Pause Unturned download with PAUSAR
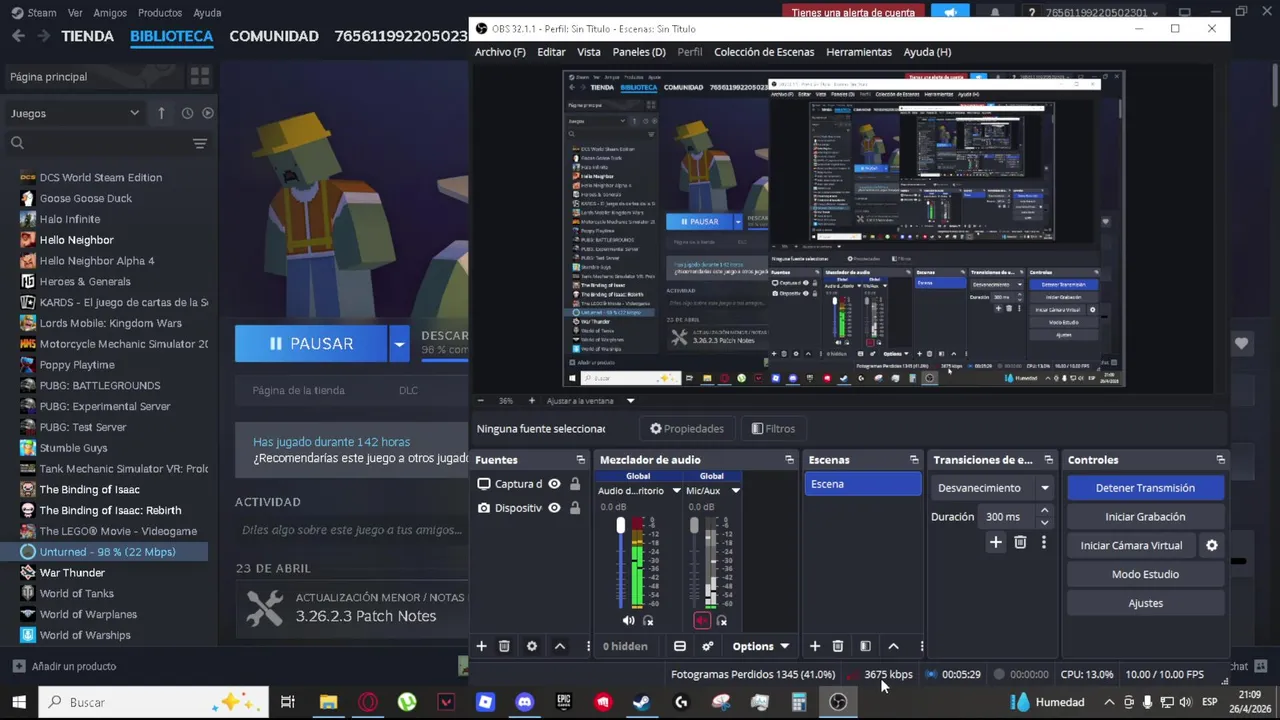1280x720 pixels. coord(311,344)
